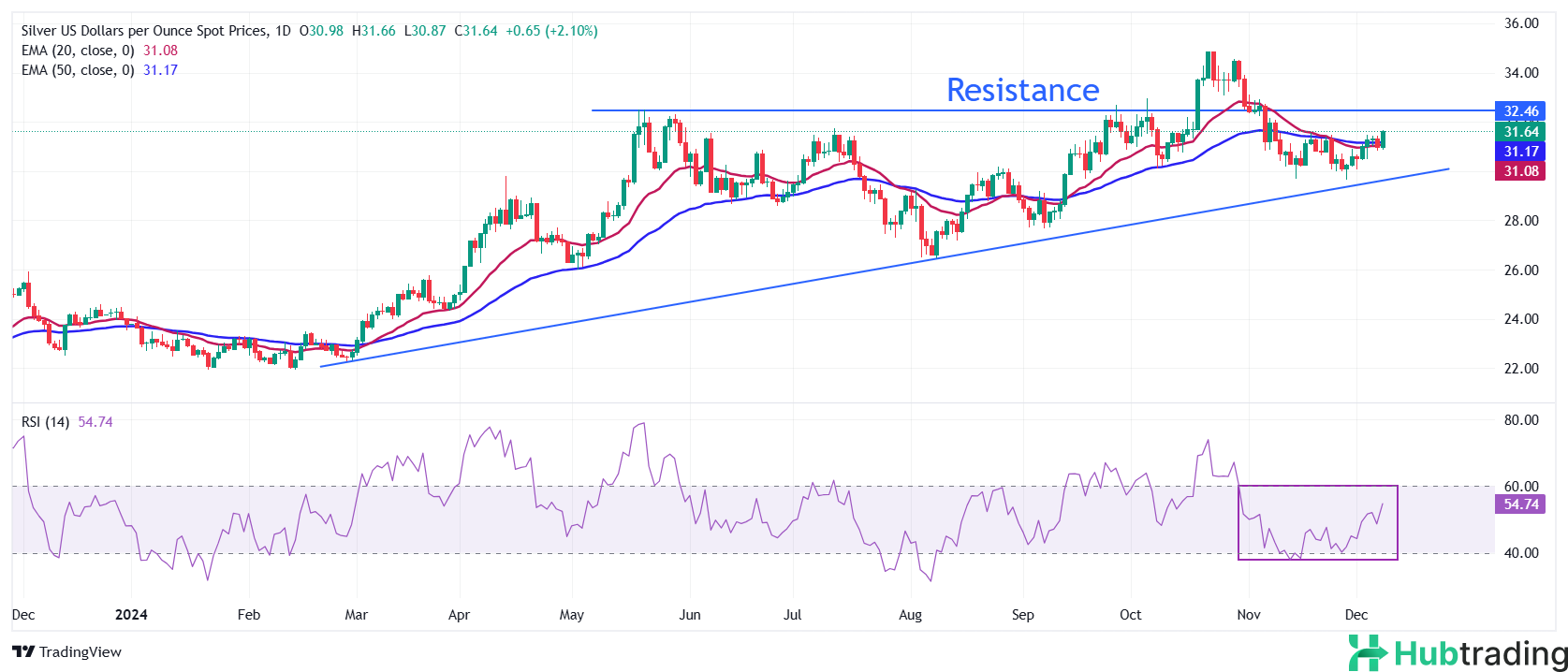
Task: Select the red 31.08 EMA price tag
Action: pyautogui.click(x=1520, y=171)
